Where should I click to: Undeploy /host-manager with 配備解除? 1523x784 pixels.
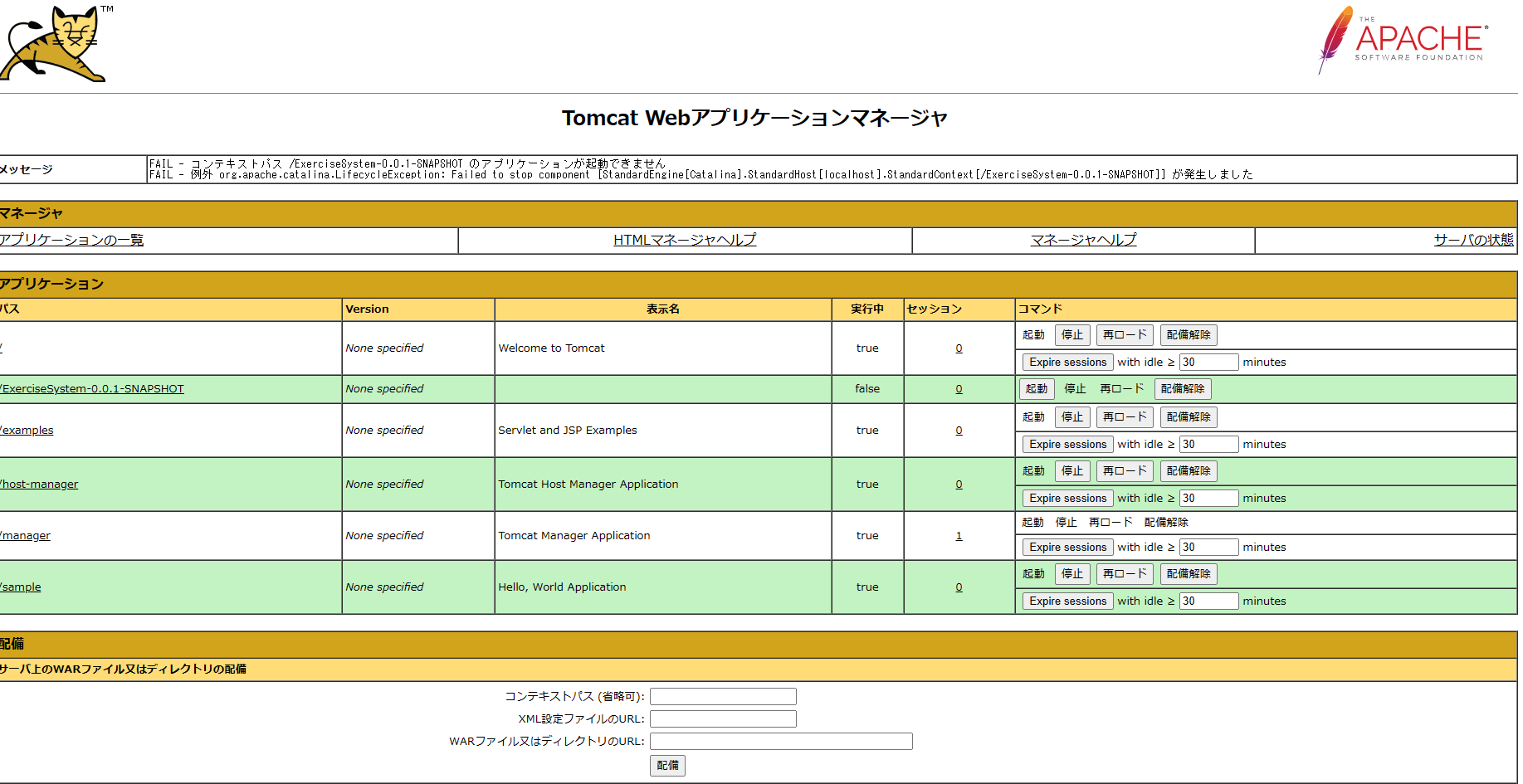point(1188,470)
